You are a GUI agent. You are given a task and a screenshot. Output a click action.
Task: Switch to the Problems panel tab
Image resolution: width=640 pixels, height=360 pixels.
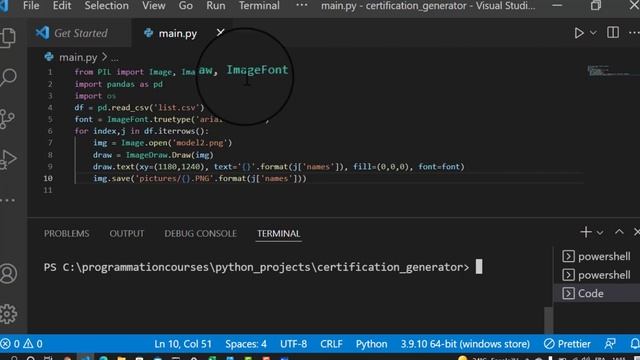pyautogui.click(x=67, y=233)
